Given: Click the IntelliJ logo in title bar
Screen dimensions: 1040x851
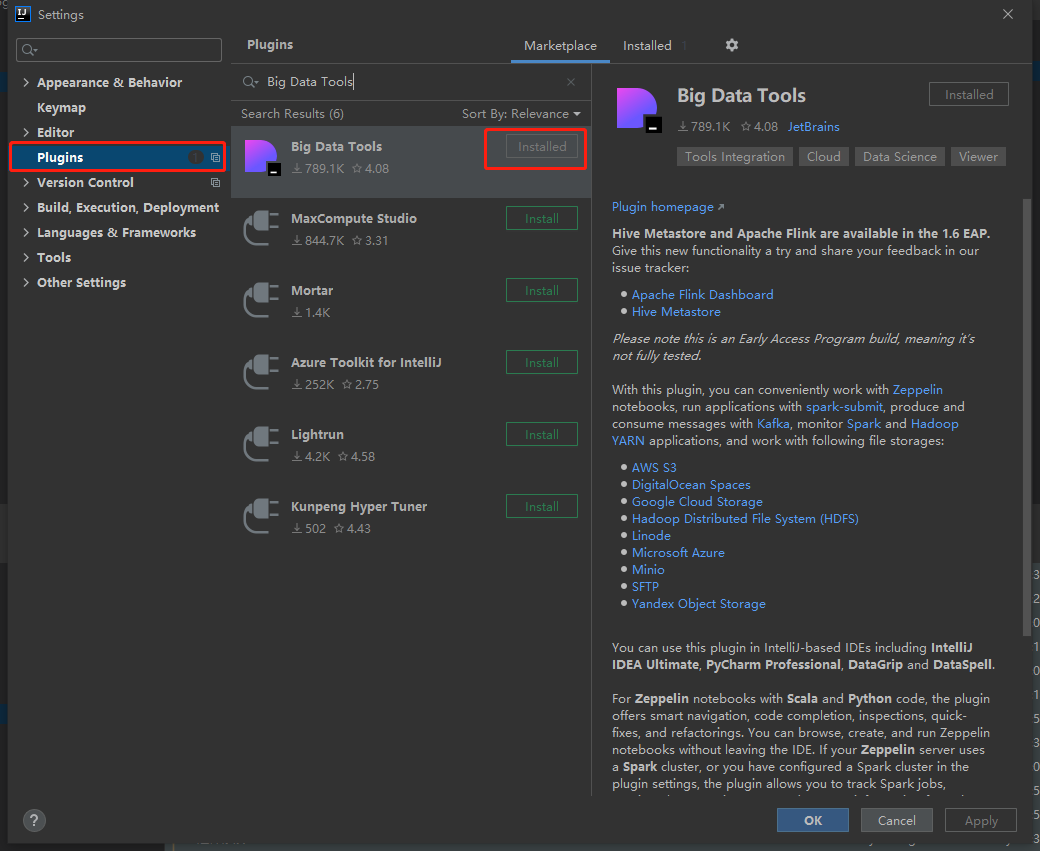Looking at the screenshot, I should click(x=23, y=14).
